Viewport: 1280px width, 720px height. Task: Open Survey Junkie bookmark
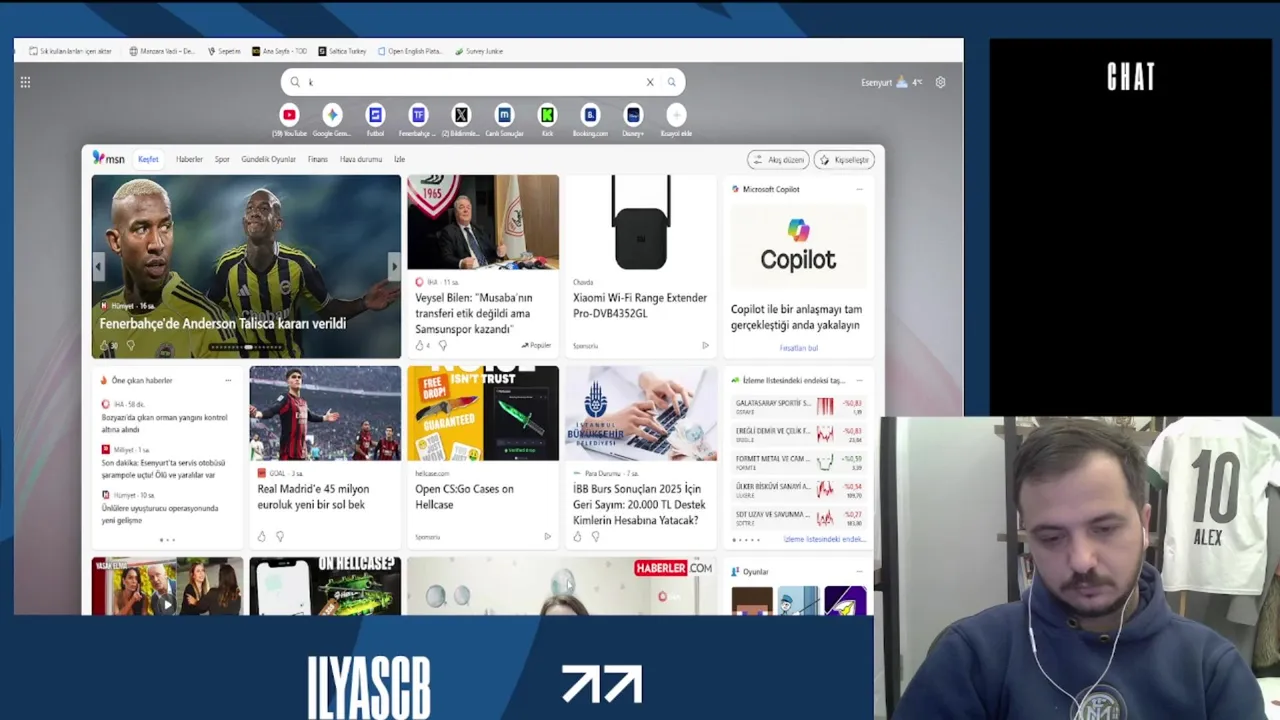point(479,51)
